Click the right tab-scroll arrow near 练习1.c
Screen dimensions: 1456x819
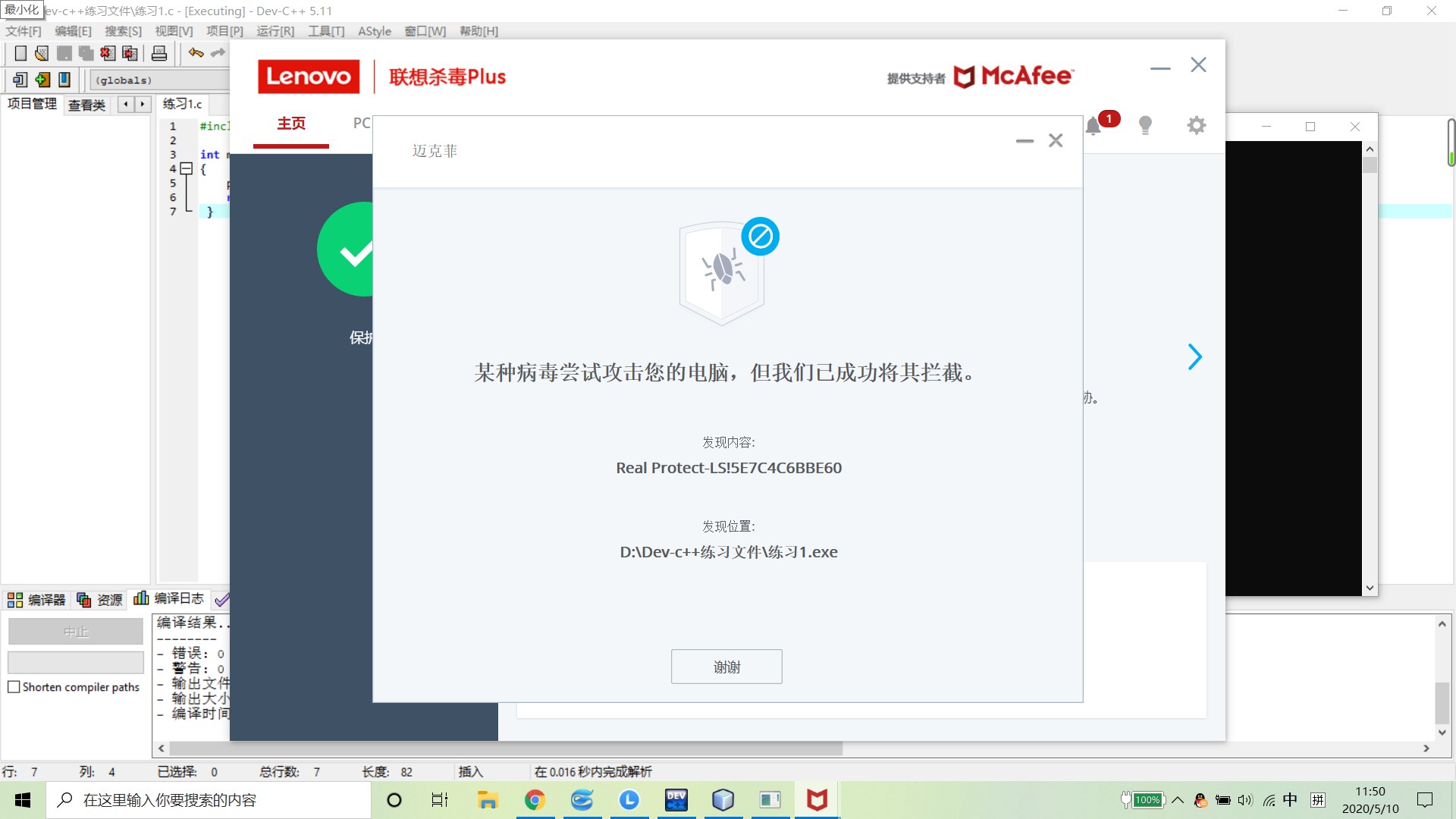coord(143,105)
